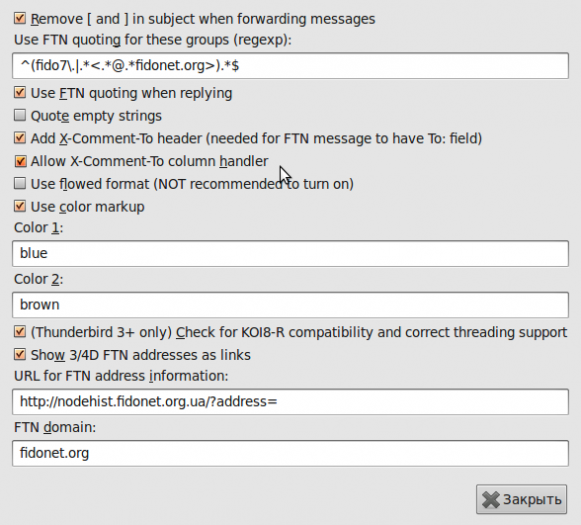The width and height of the screenshot is (581, 525).
Task: Uncheck Remove [ and ] in subject checkbox
Action: 20,19
